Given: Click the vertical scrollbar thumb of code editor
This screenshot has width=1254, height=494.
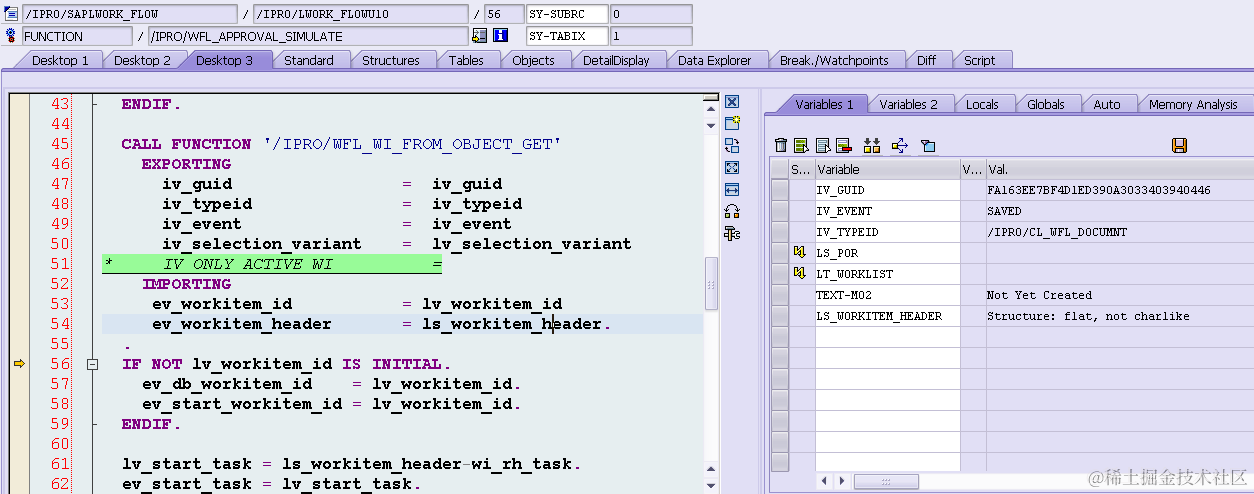Looking at the screenshot, I should tap(711, 283).
